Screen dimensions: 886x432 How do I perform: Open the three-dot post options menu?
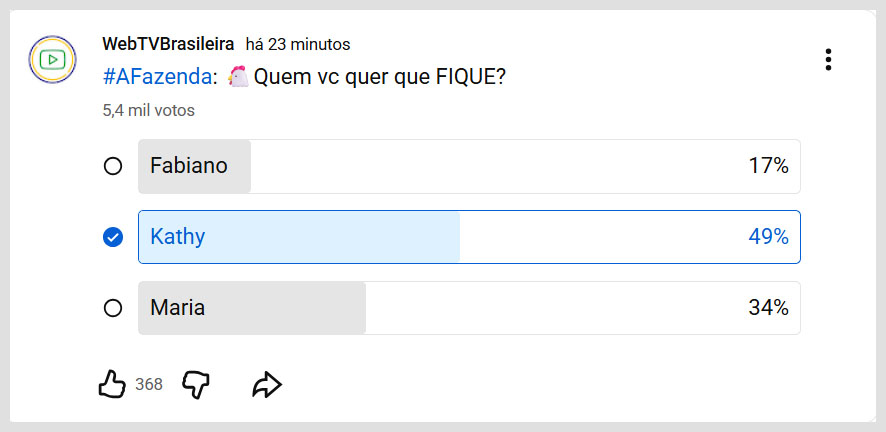click(828, 59)
